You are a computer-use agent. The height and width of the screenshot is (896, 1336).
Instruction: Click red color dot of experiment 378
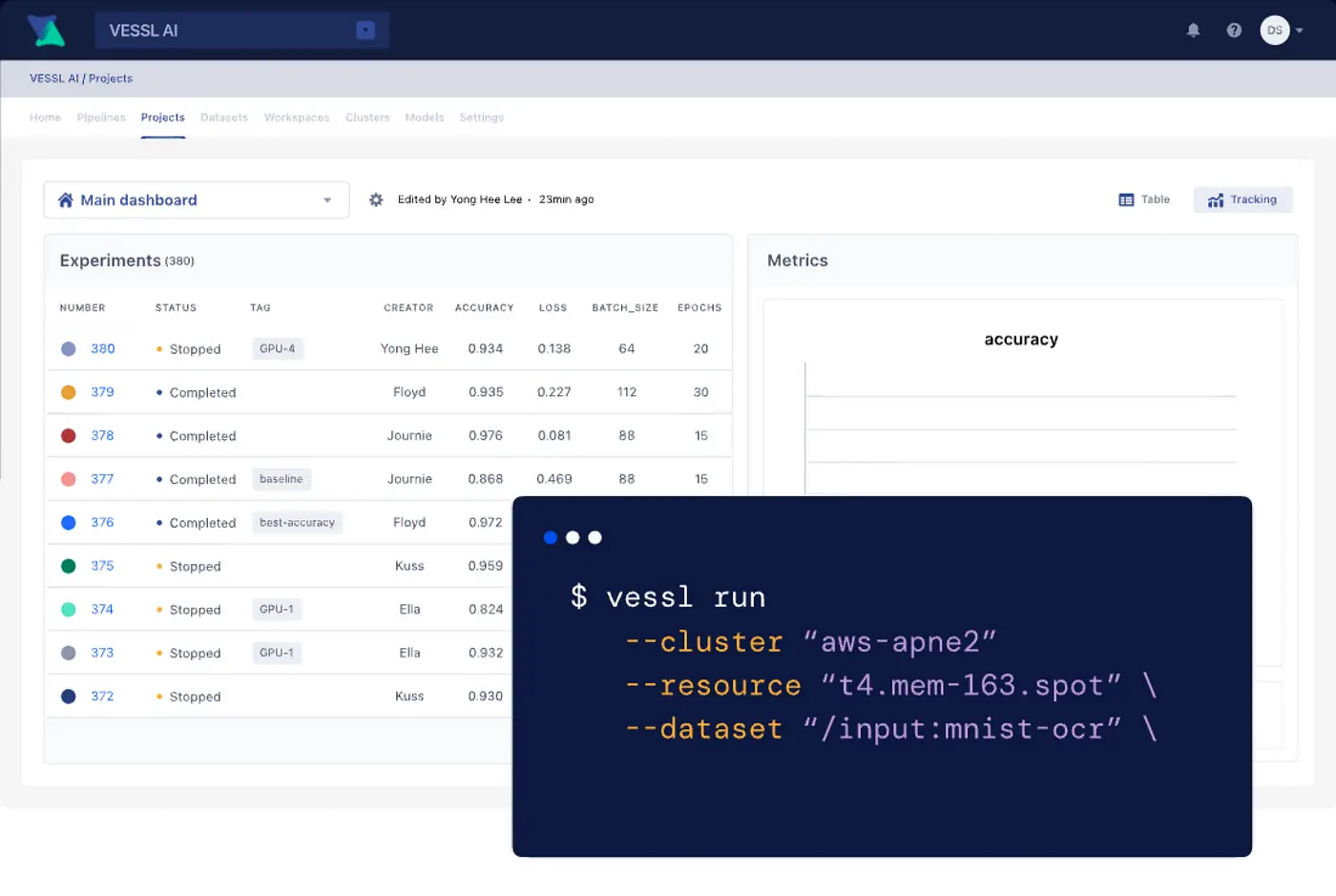click(x=69, y=436)
